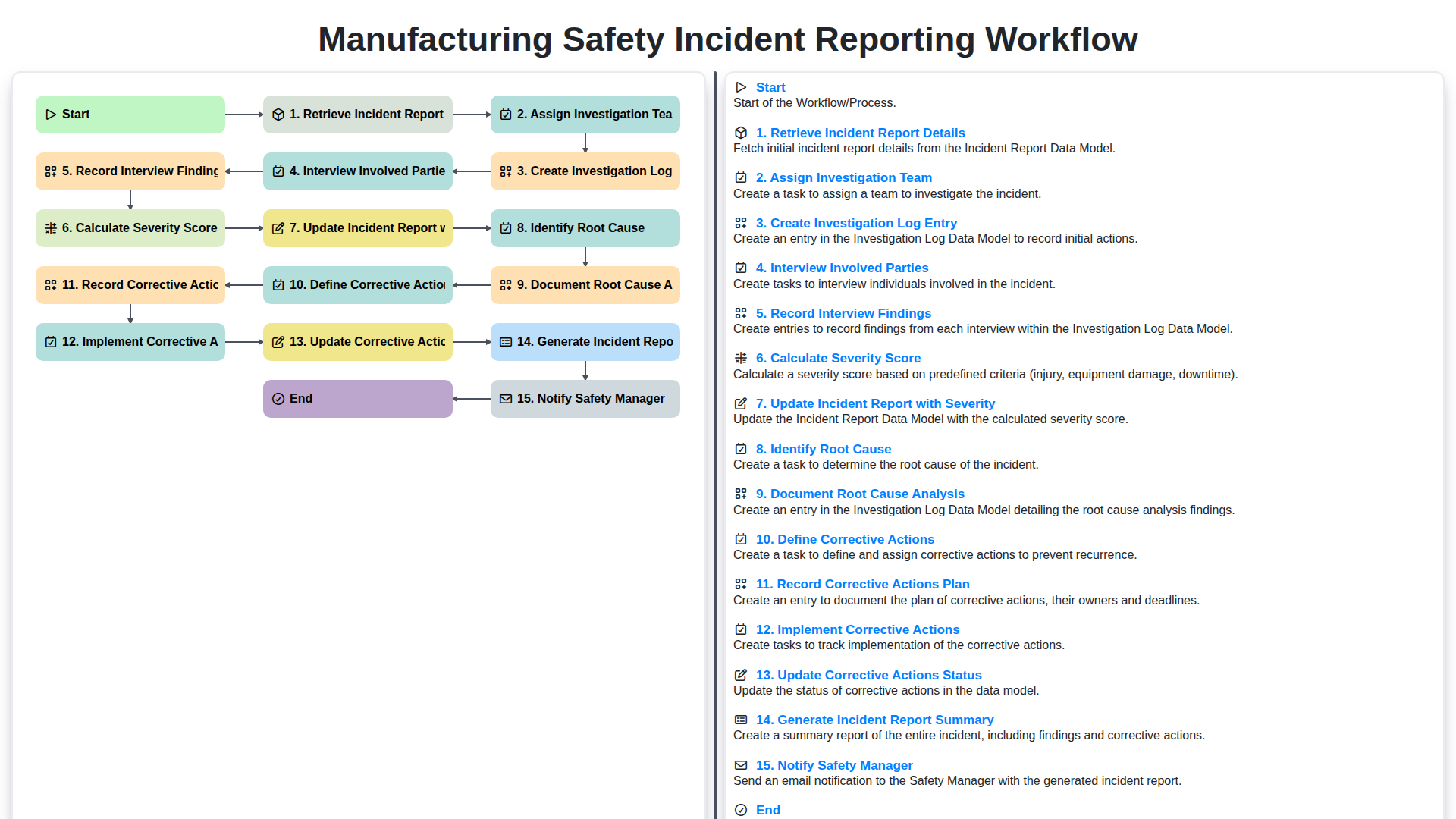Open the 5. Record Interview Findings link

click(x=843, y=313)
